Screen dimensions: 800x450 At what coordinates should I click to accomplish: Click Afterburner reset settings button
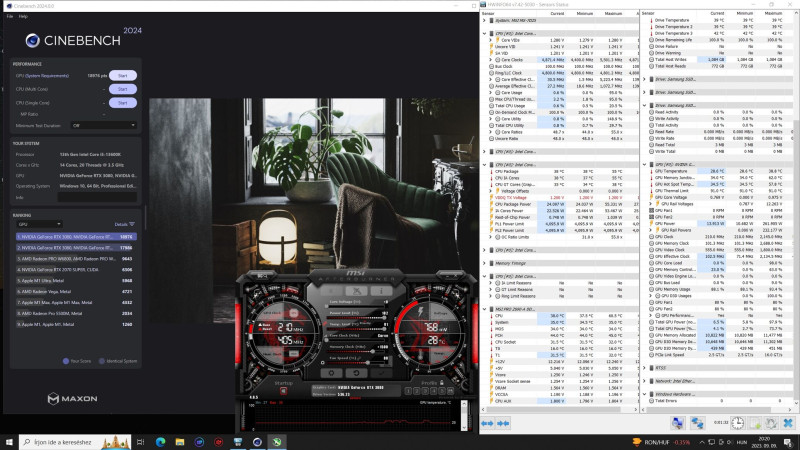click(356, 373)
